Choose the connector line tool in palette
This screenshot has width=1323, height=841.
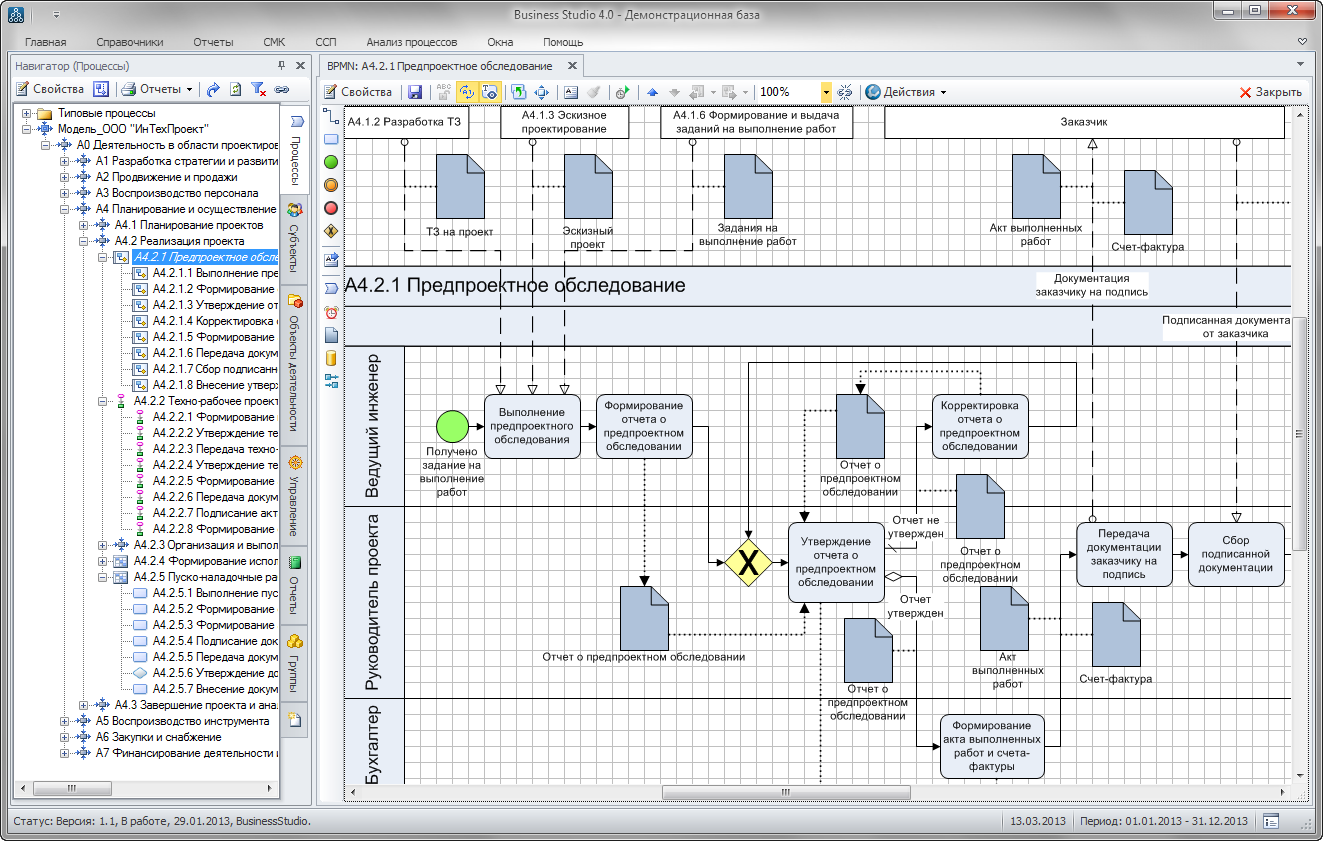point(331,116)
